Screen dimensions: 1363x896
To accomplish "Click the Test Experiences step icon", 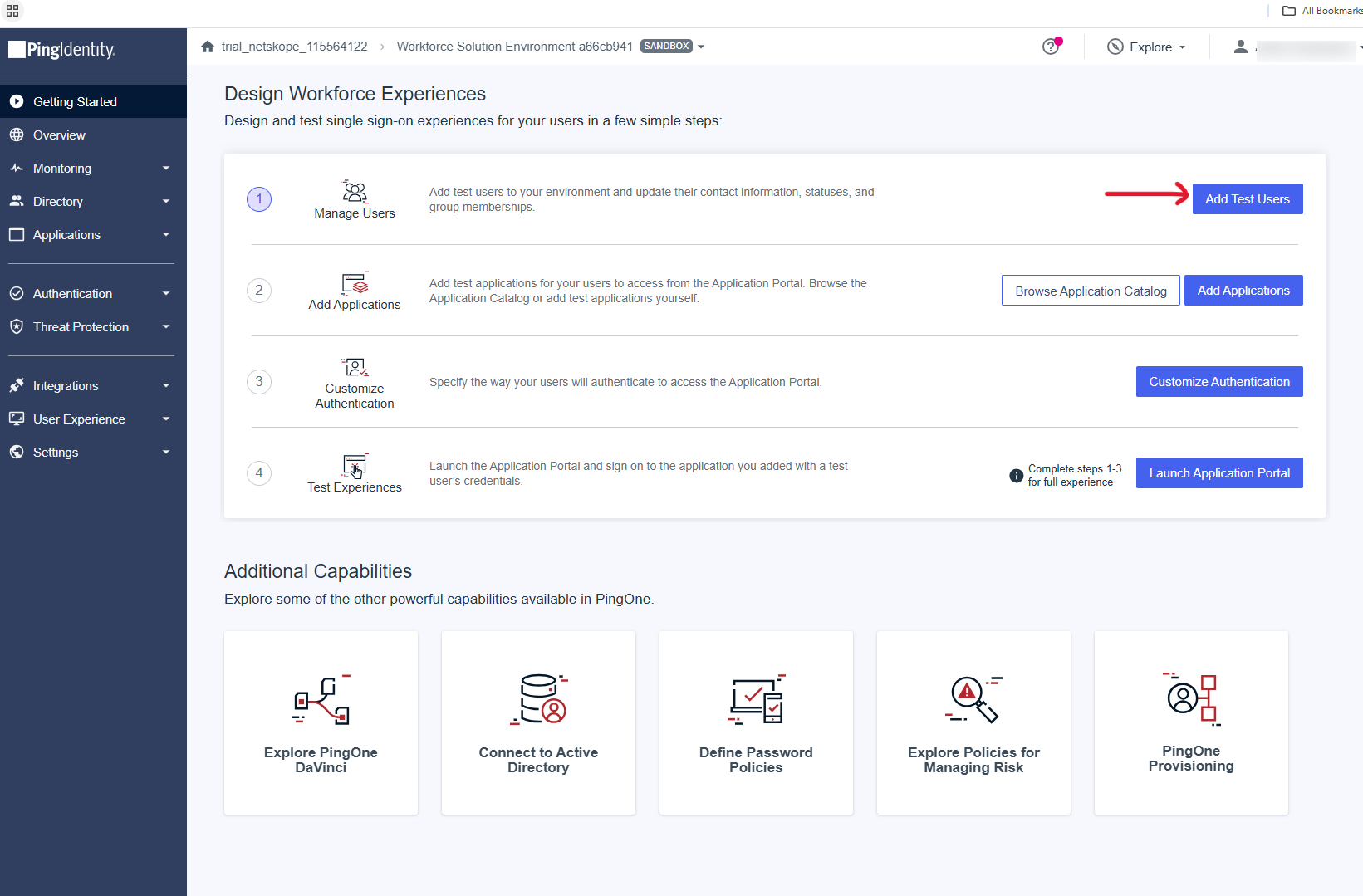I will tap(355, 466).
